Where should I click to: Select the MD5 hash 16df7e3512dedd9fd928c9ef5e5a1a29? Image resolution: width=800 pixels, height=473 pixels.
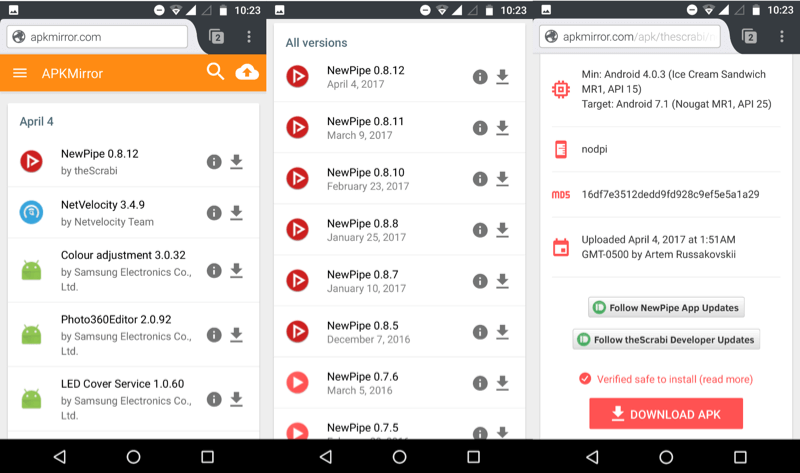(x=670, y=194)
